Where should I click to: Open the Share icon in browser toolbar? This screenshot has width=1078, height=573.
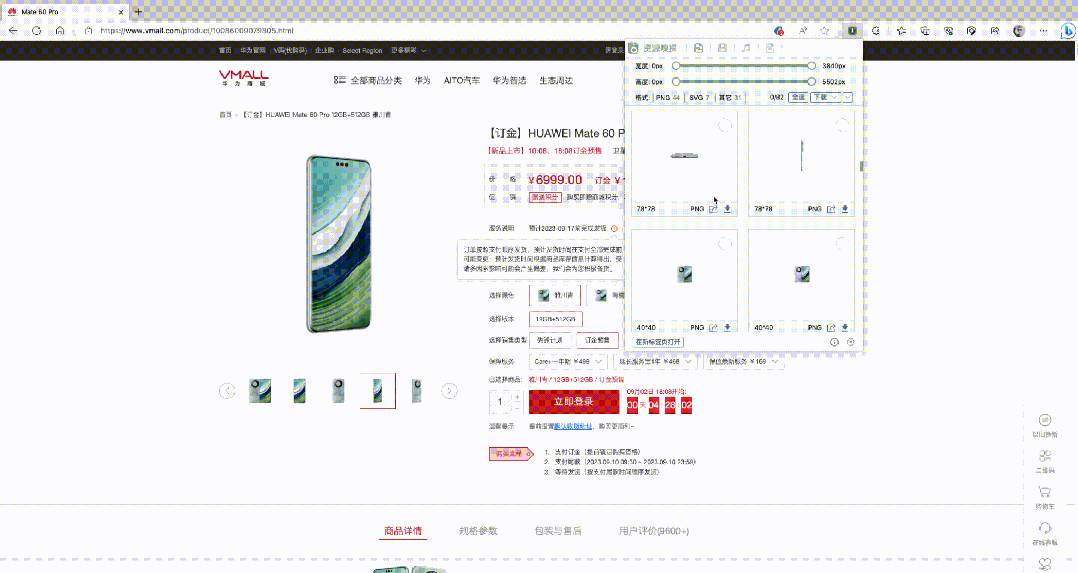[995, 31]
